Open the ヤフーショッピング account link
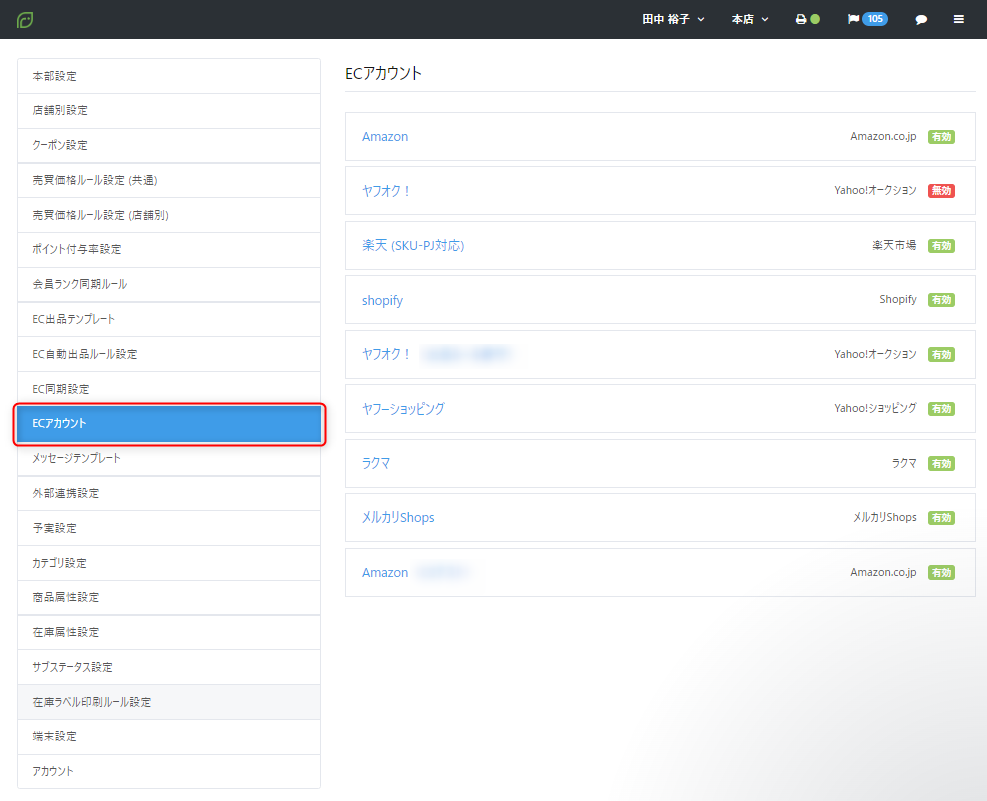The image size is (987, 801). click(x=403, y=409)
